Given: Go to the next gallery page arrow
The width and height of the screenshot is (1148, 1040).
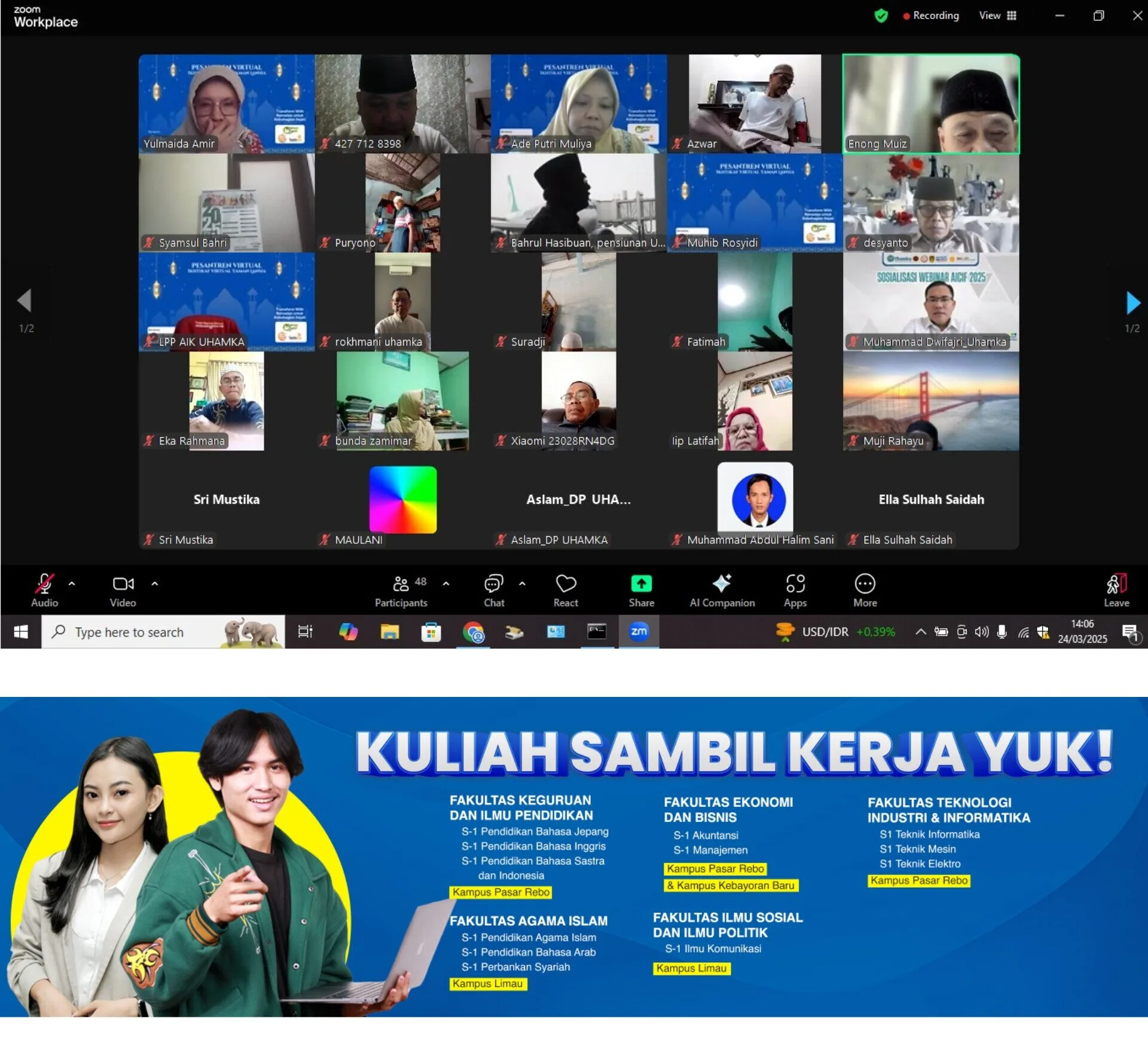Looking at the screenshot, I should (x=1132, y=302).
